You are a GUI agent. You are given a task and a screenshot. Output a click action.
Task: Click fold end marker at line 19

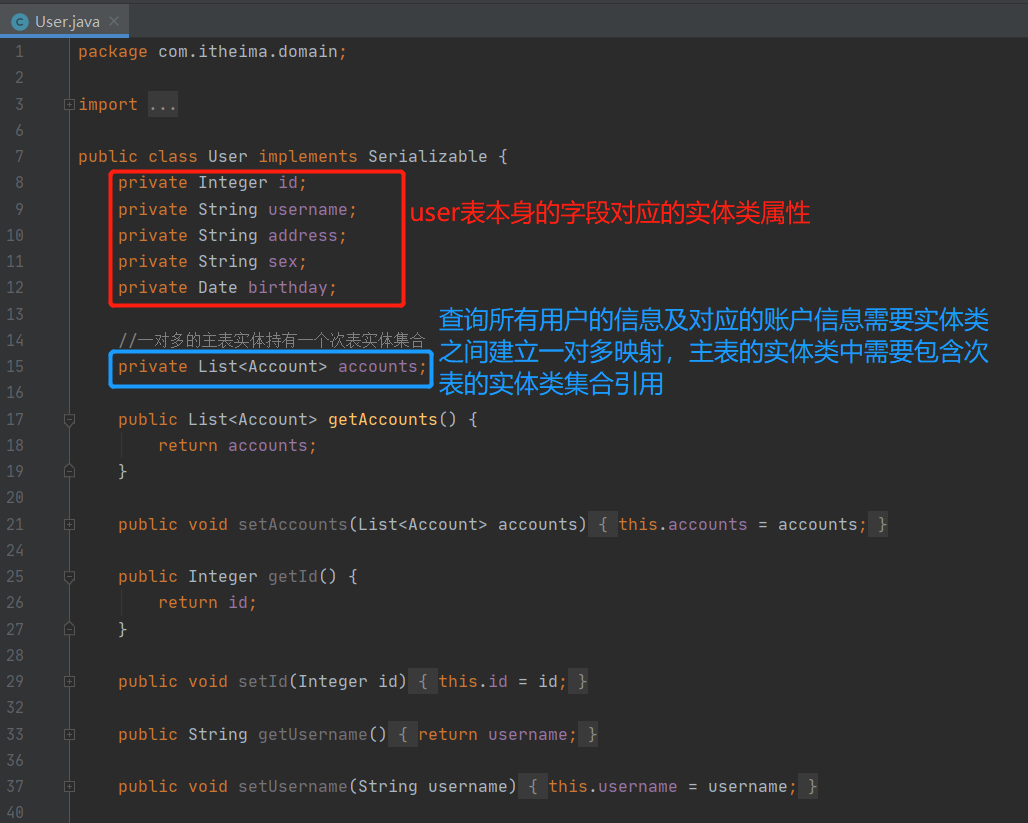tap(69, 472)
